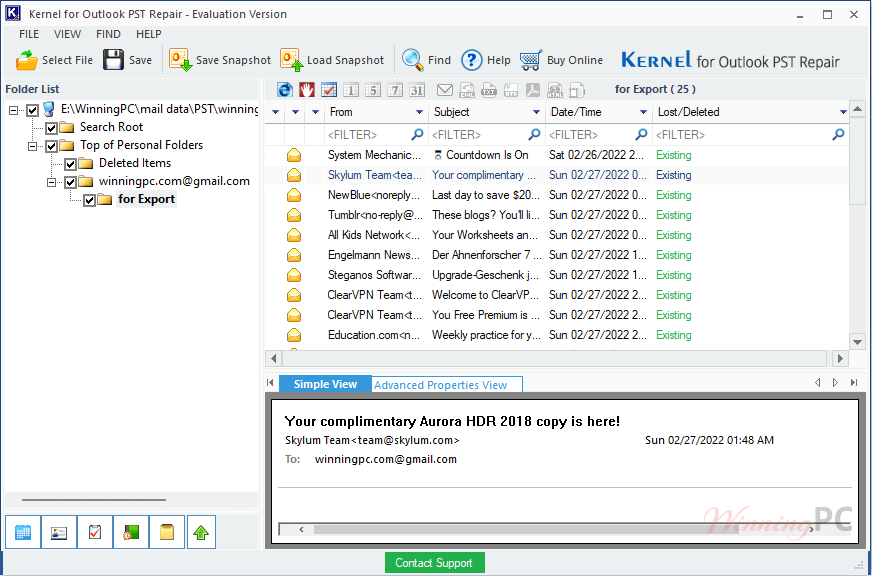Toggle Top of Personal Folders checkbox
The image size is (872, 576).
(51, 146)
